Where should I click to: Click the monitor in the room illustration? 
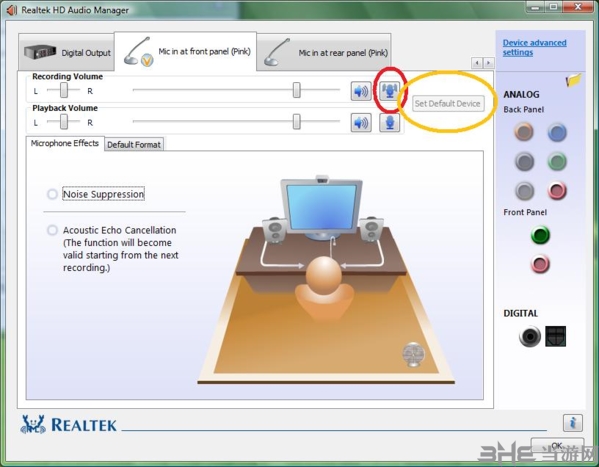[322, 208]
